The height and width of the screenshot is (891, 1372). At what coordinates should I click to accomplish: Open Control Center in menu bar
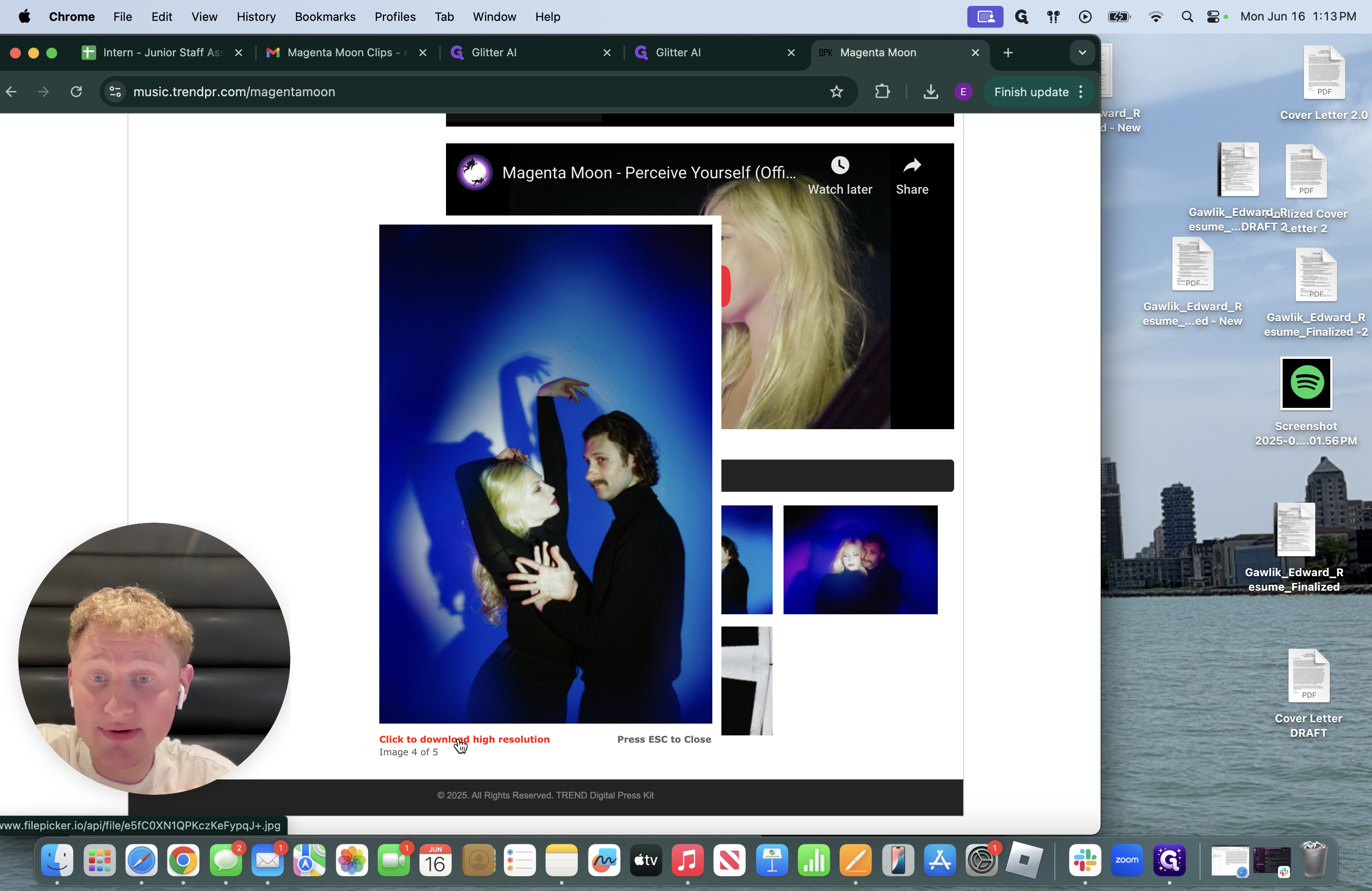pos(1213,17)
